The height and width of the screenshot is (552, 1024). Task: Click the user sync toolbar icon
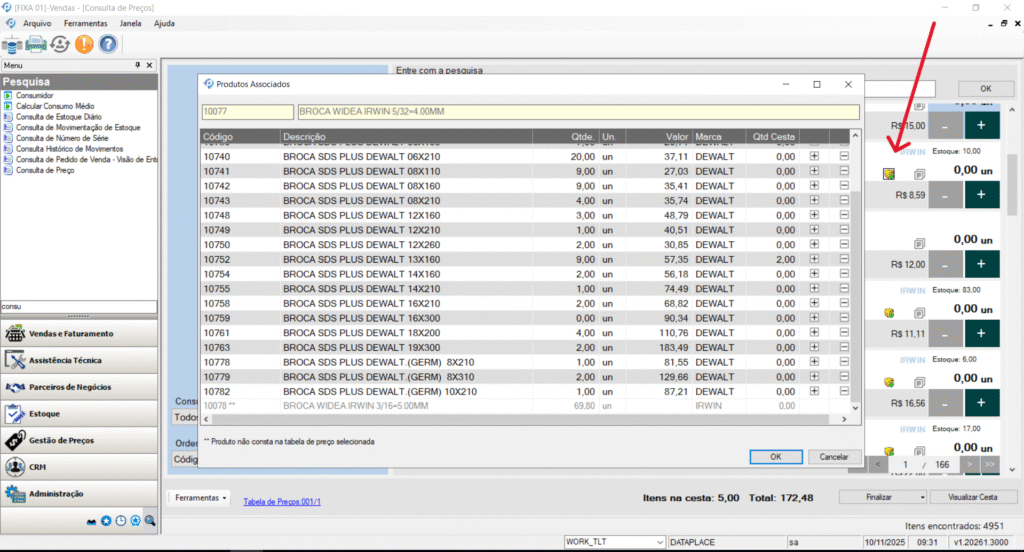click(x=60, y=44)
